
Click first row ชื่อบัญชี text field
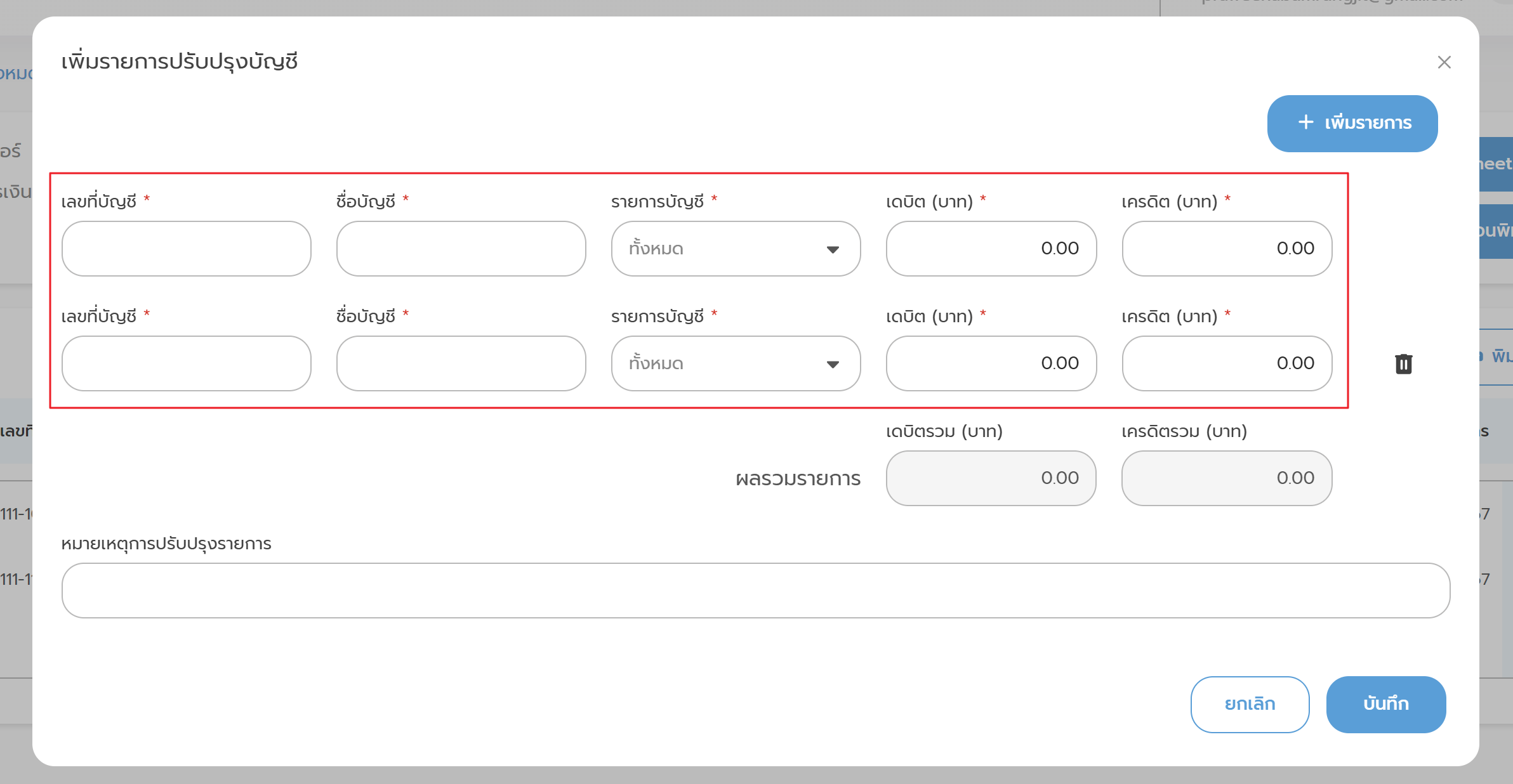[461, 249]
